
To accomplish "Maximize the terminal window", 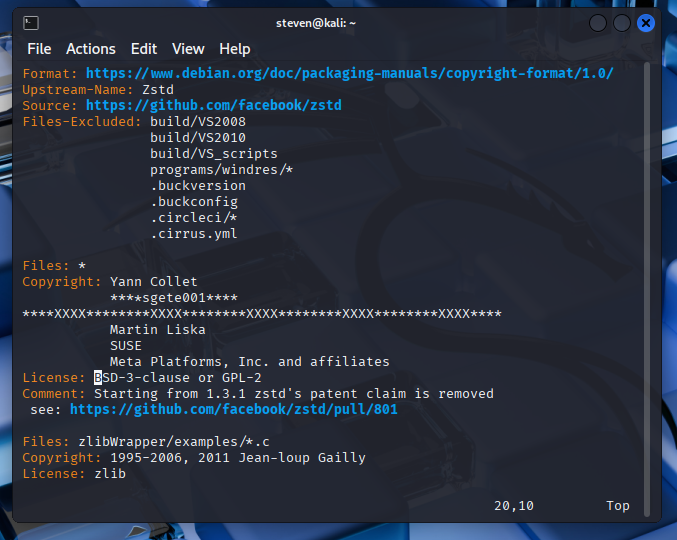I will [x=622, y=23].
